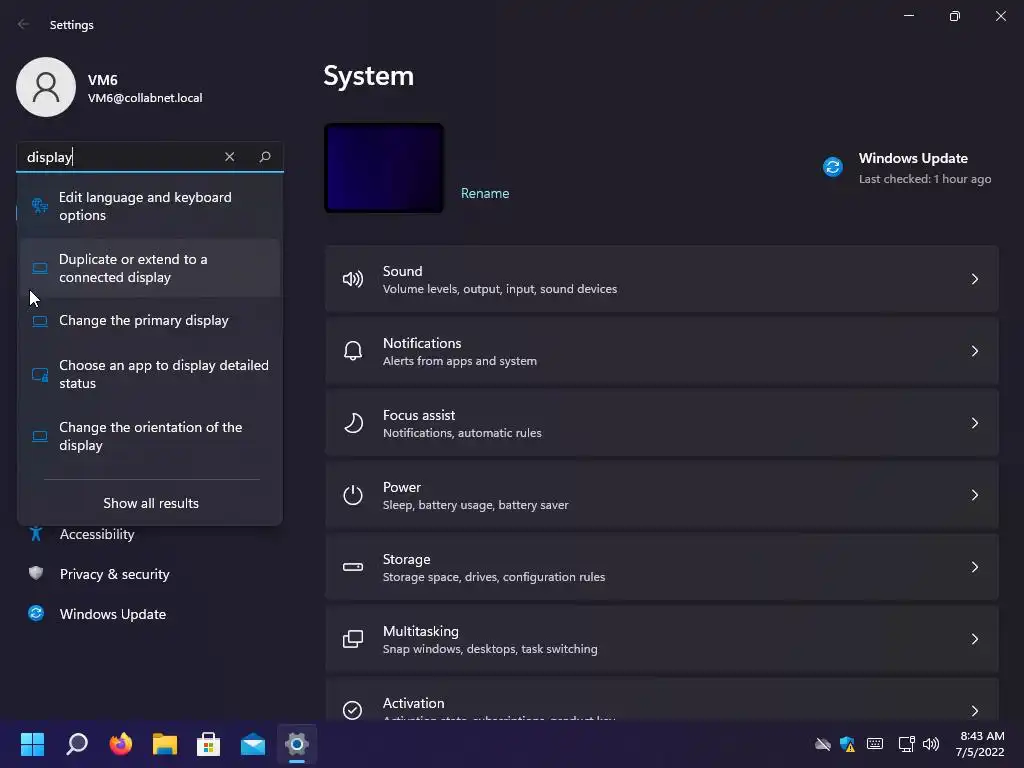The width and height of the screenshot is (1024, 768).
Task: Click the touch keyboard tray icon
Action: (875, 744)
